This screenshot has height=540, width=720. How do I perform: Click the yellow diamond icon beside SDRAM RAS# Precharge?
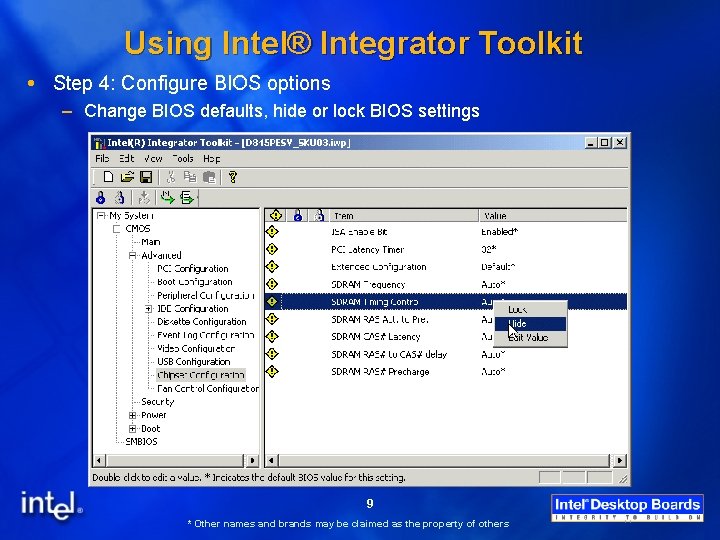tap(272, 371)
